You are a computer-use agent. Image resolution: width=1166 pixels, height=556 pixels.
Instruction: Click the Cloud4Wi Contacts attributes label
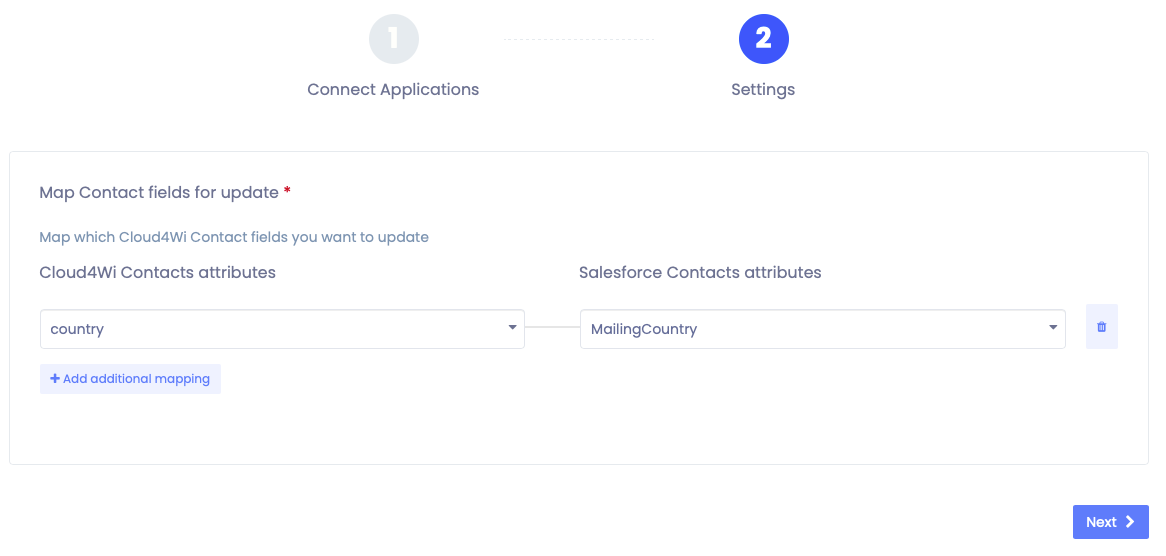tap(158, 272)
